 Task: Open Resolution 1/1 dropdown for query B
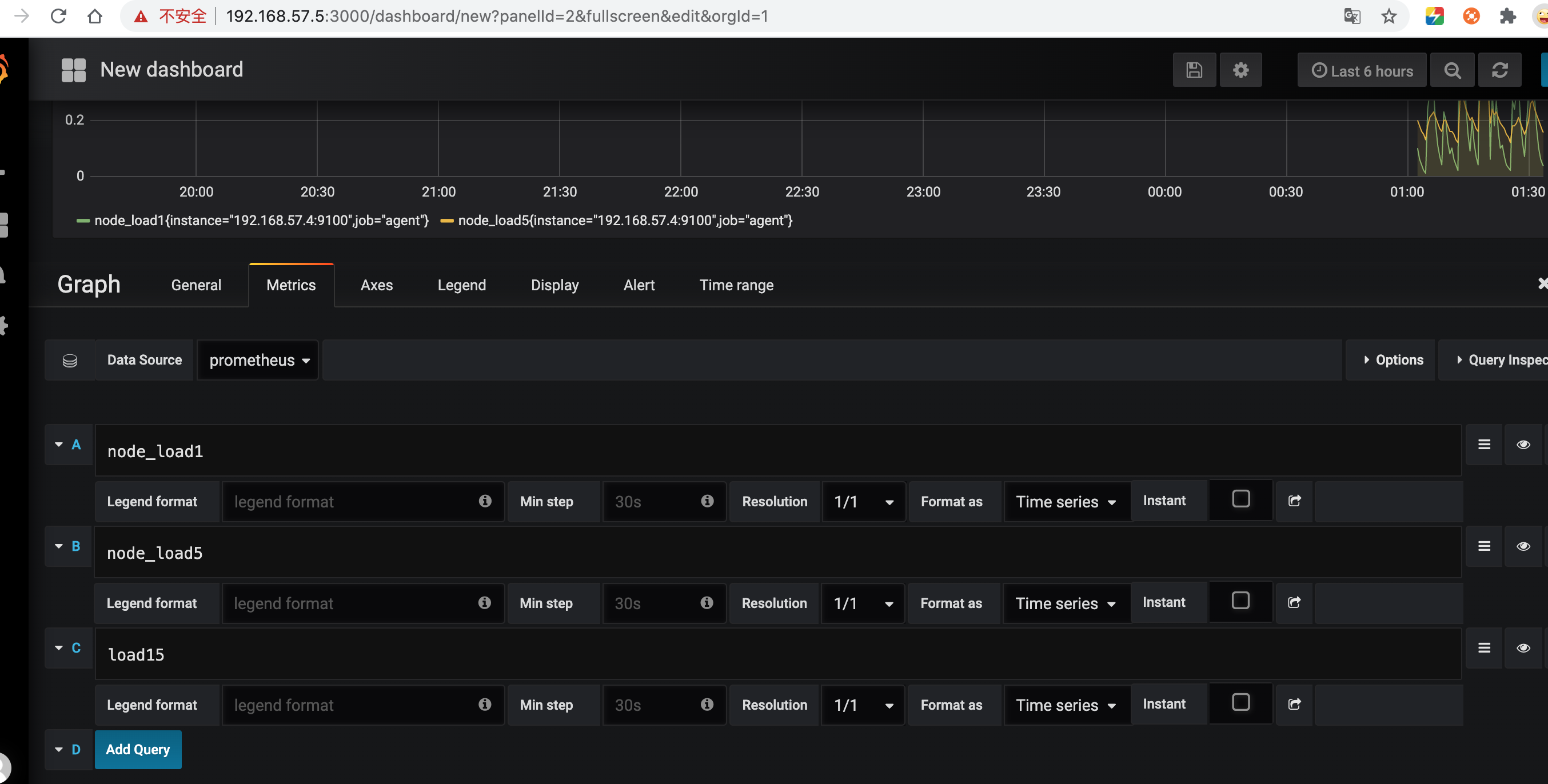pyautogui.click(x=863, y=603)
